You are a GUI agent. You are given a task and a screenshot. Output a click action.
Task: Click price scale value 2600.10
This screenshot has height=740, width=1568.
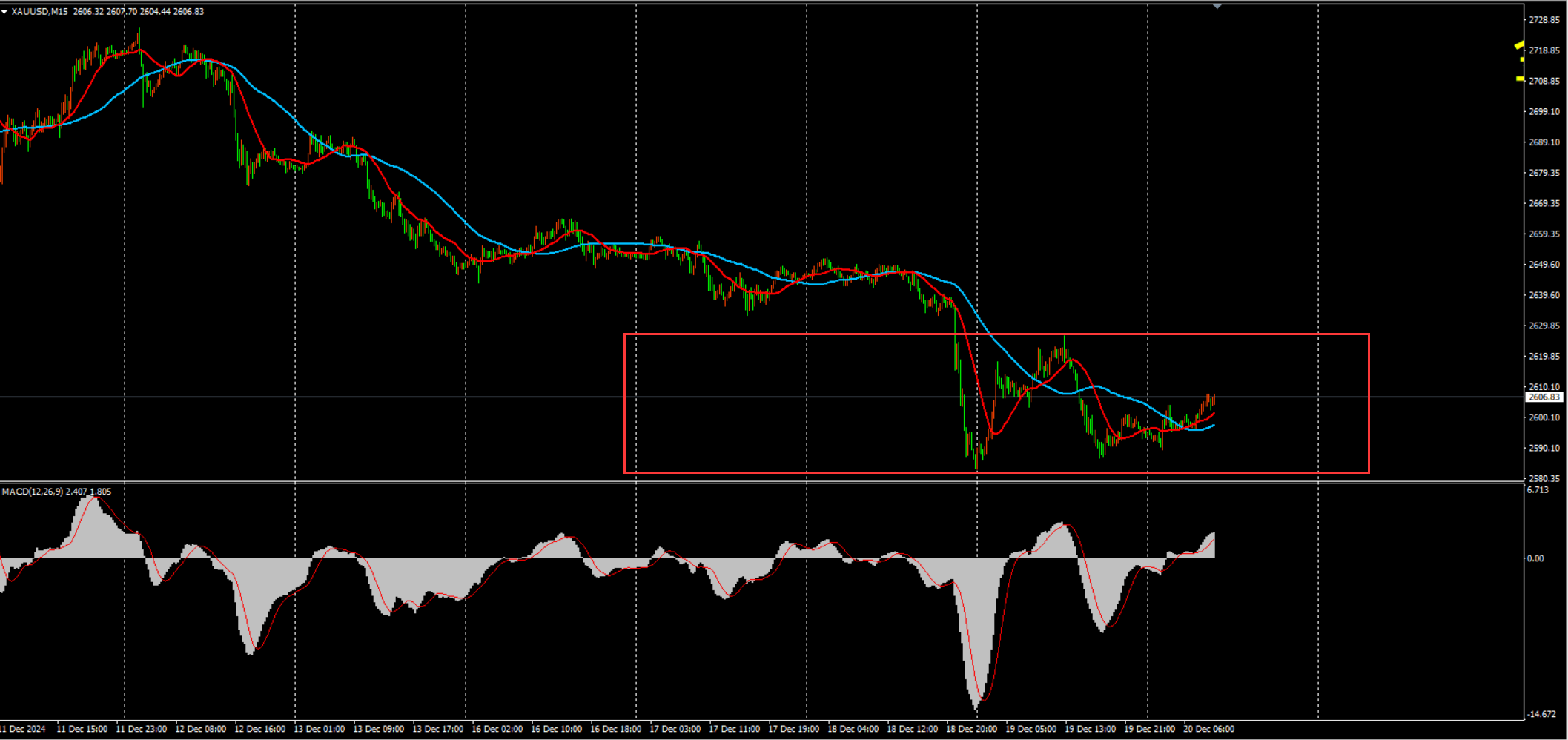1544,417
